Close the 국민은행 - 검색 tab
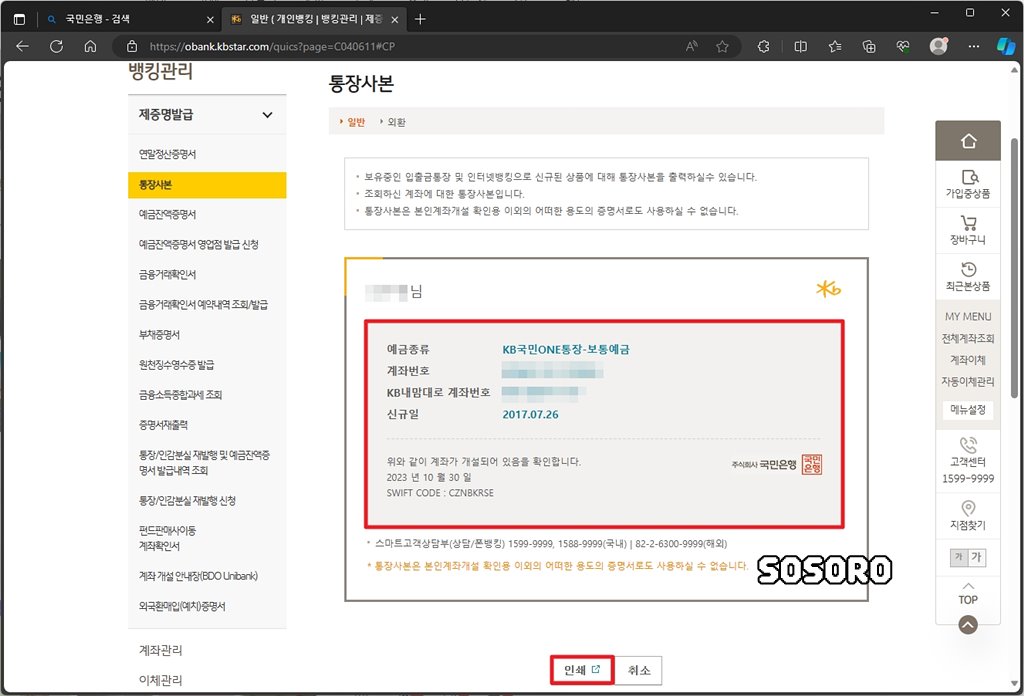1024x696 pixels. point(210,20)
